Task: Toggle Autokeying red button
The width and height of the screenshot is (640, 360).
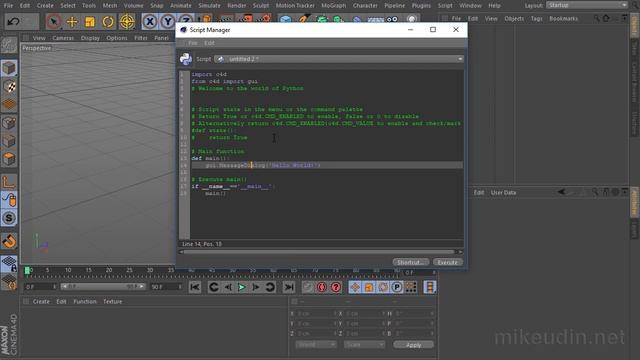Action: pos(322,287)
